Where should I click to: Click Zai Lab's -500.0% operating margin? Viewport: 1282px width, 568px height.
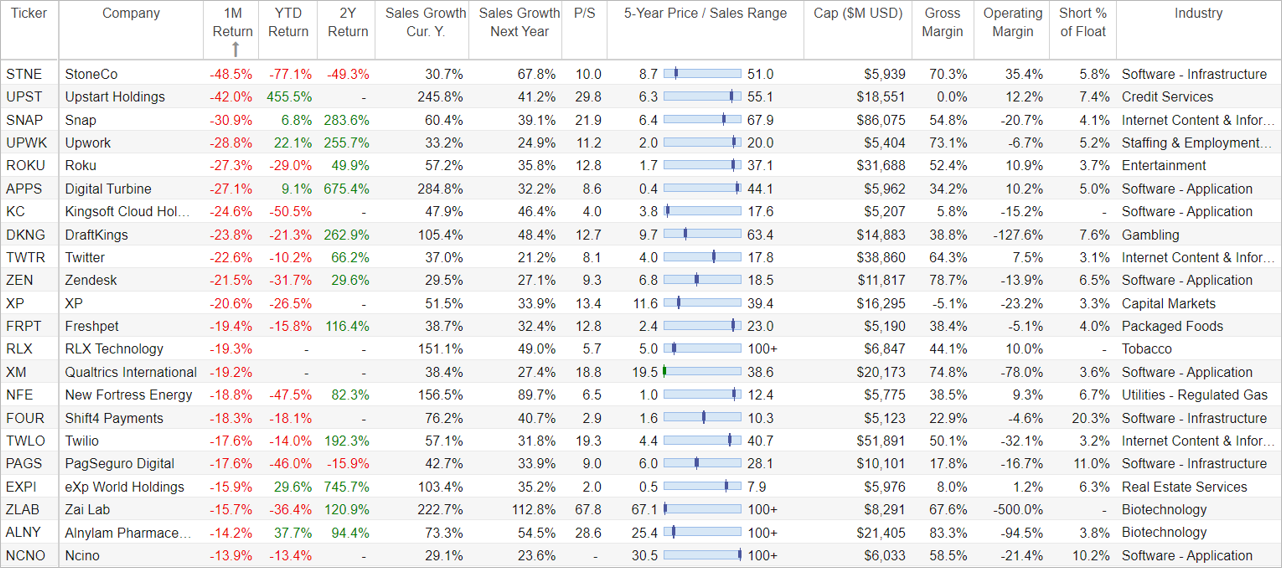coord(1018,510)
